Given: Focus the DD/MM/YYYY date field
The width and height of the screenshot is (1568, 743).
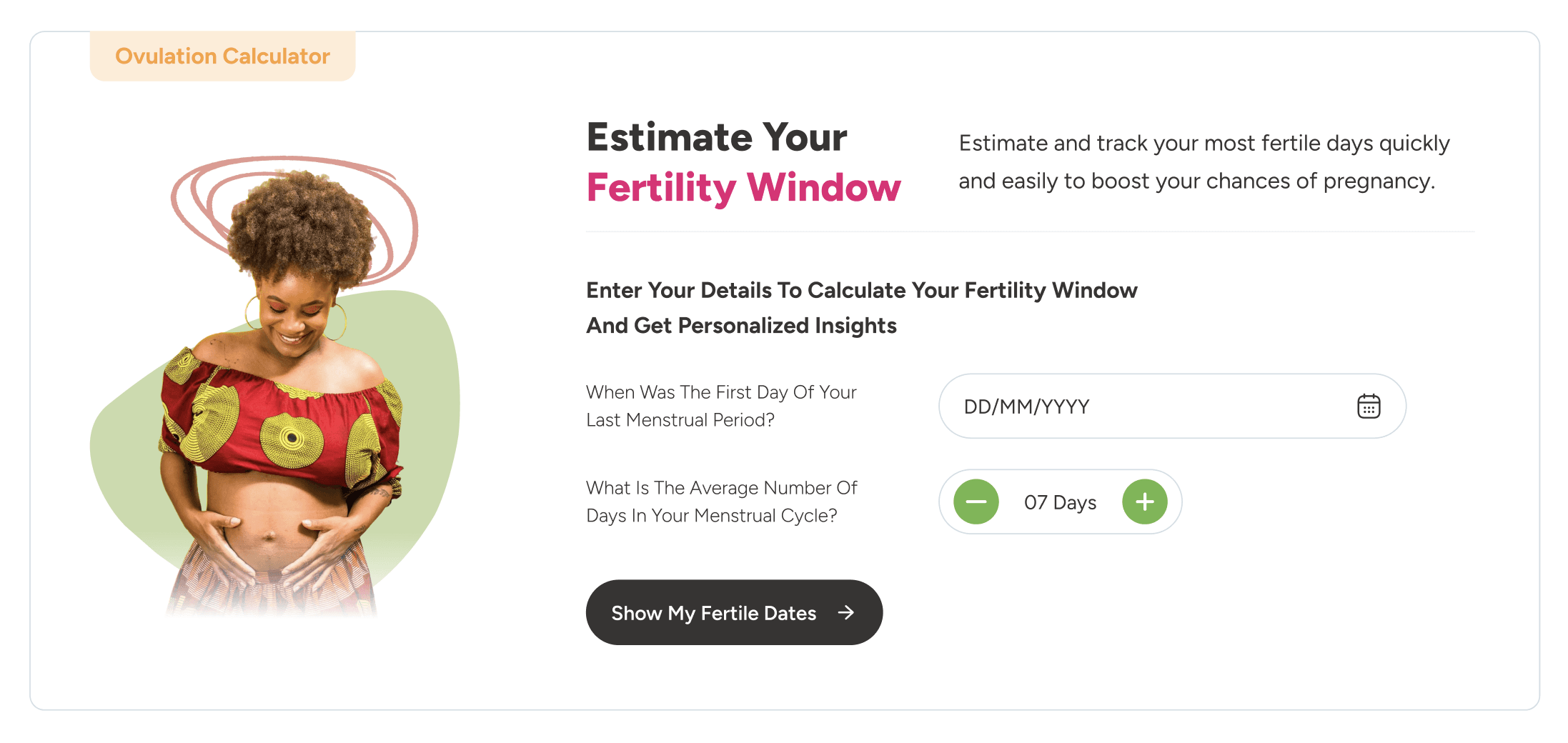Looking at the screenshot, I should point(1143,407).
